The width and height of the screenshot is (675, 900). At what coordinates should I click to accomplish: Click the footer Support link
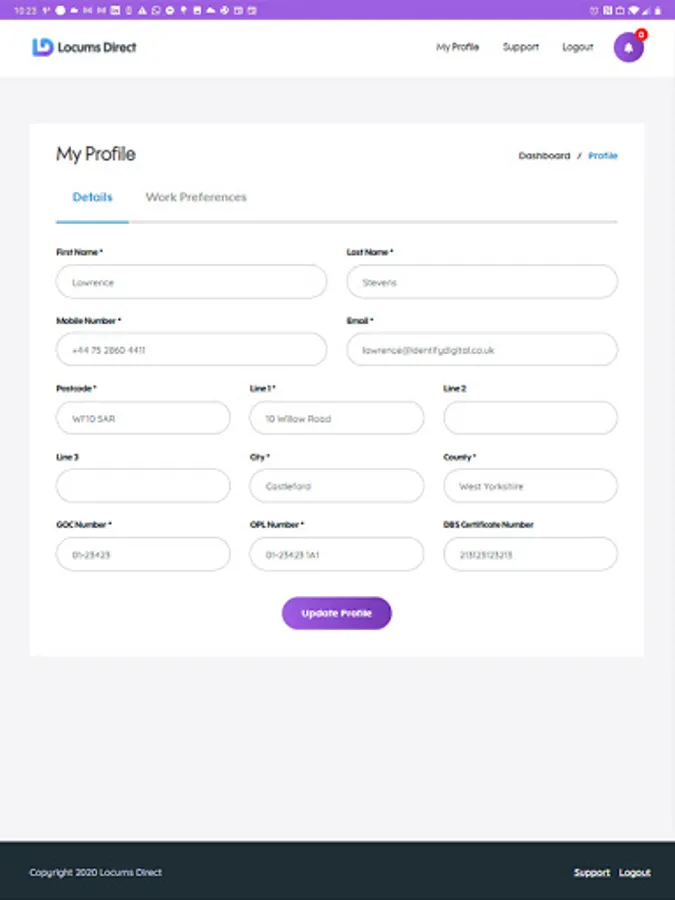click(x=591, y=873)
